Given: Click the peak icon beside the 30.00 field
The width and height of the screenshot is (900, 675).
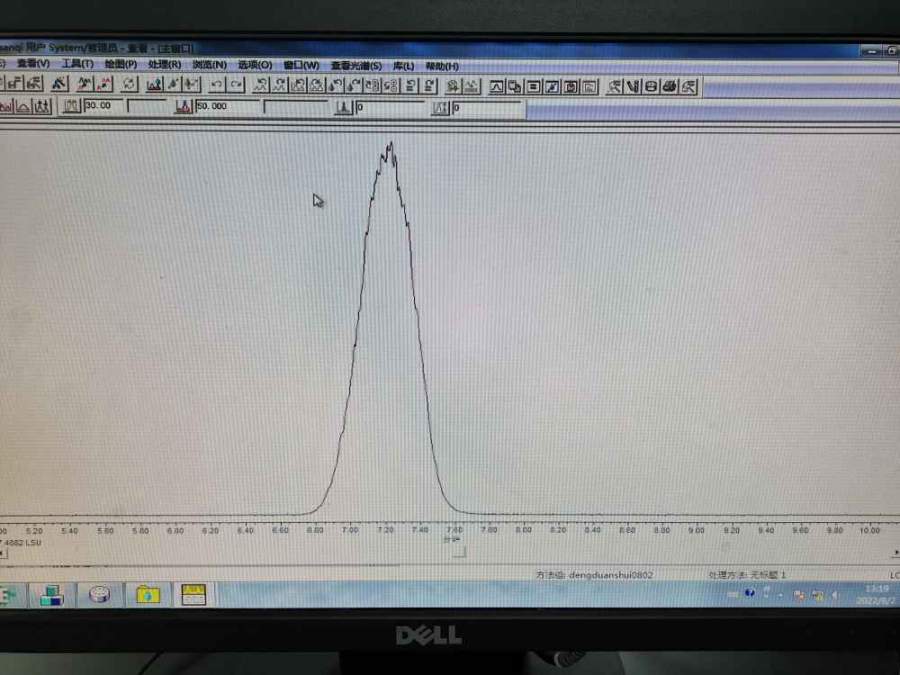Looking at the screenshot, I should click(x=71, y=106).
